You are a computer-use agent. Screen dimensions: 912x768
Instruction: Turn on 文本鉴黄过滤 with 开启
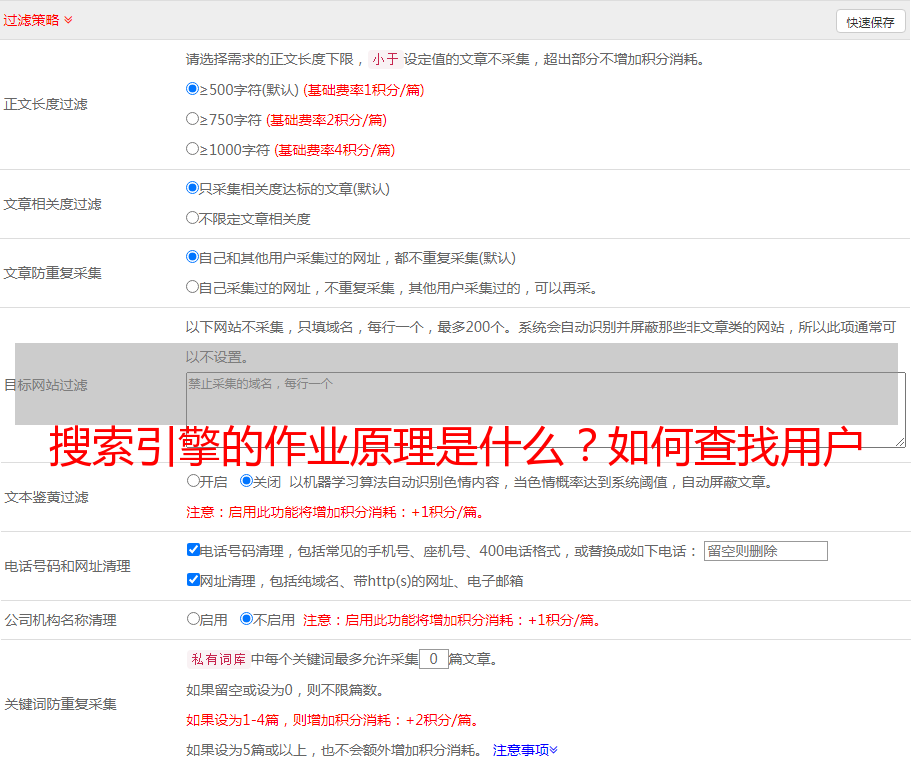193,481
